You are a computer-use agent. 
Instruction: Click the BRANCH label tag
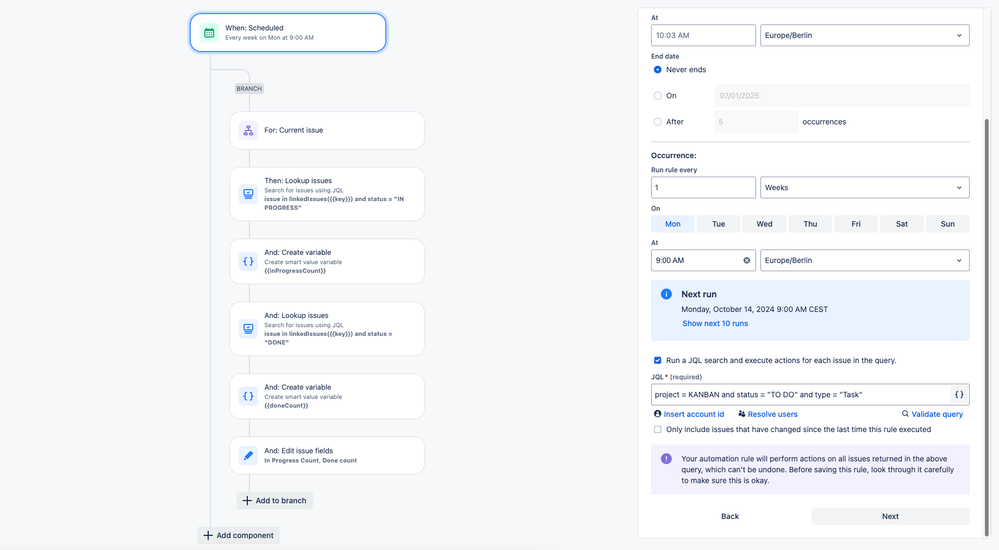249,89
